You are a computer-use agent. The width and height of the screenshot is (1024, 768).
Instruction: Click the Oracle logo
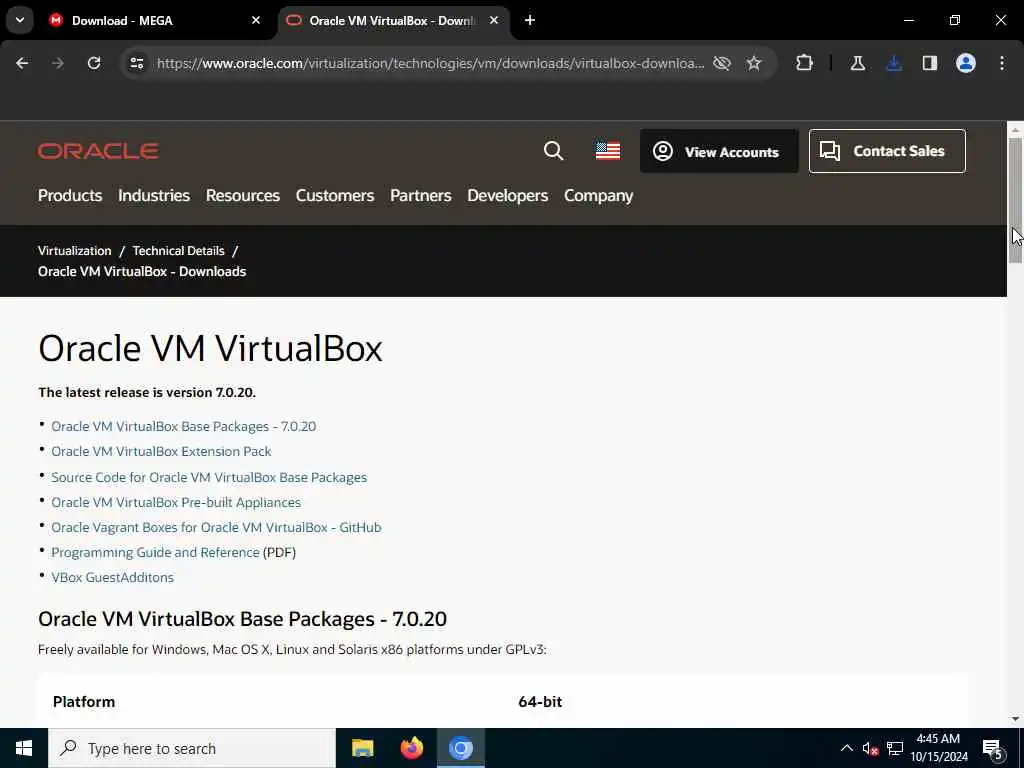pos(98,151)
